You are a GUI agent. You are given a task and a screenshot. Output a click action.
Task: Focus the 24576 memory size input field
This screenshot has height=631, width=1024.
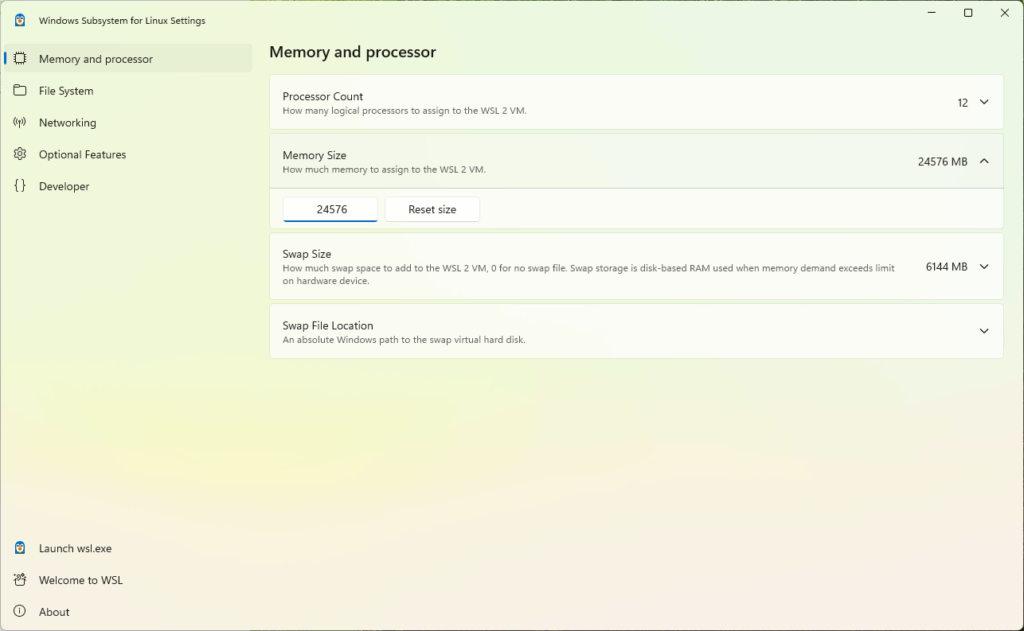330,209
